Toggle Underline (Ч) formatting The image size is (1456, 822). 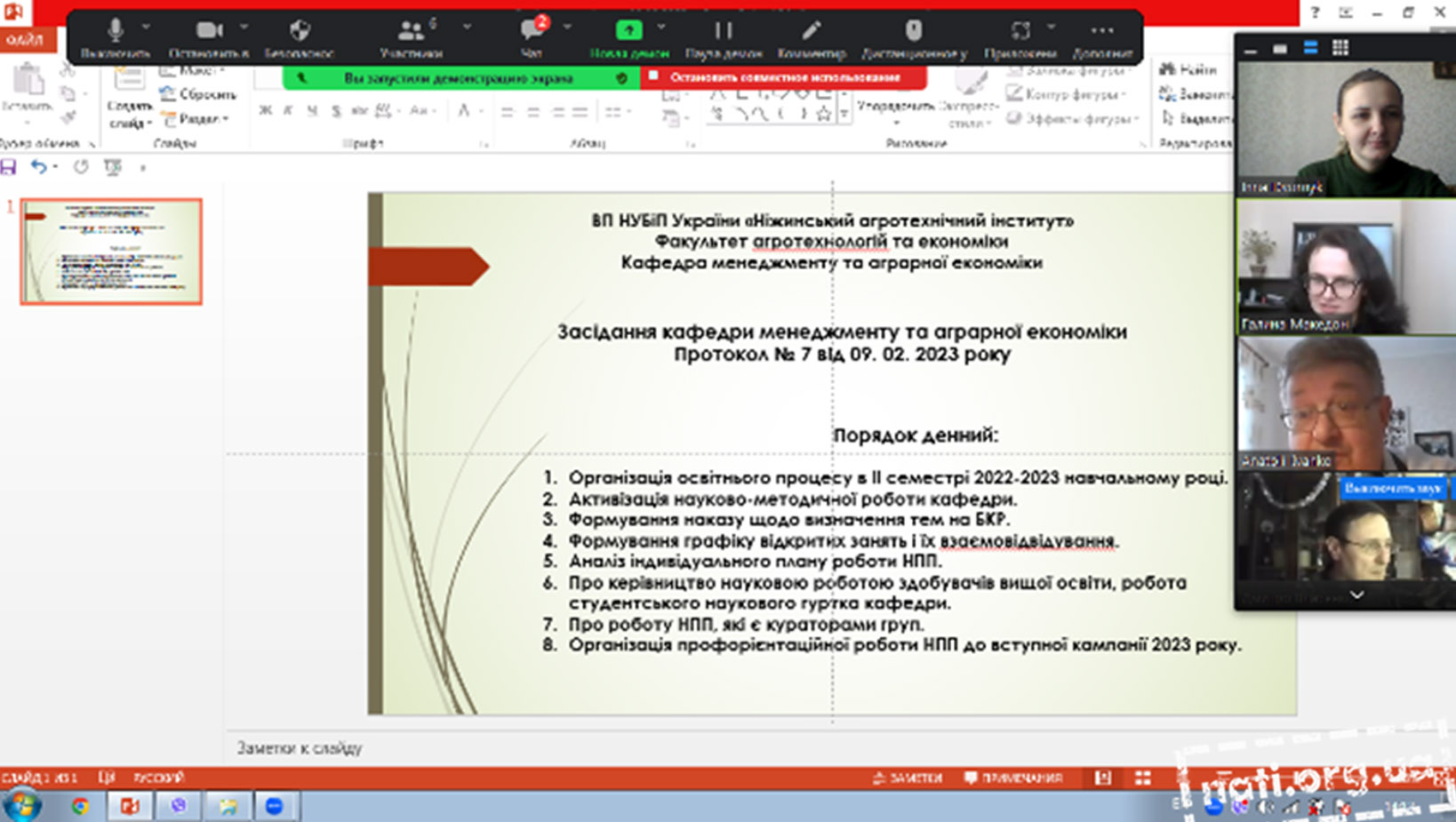click(x=312, y=110)
